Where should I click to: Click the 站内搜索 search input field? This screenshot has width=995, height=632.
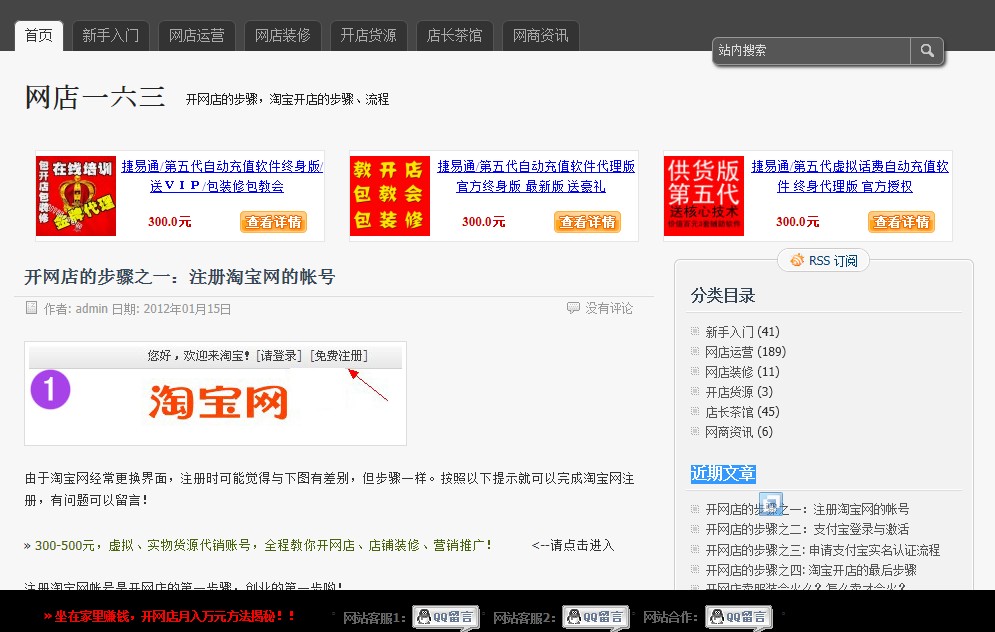click(x=810, y=50)
